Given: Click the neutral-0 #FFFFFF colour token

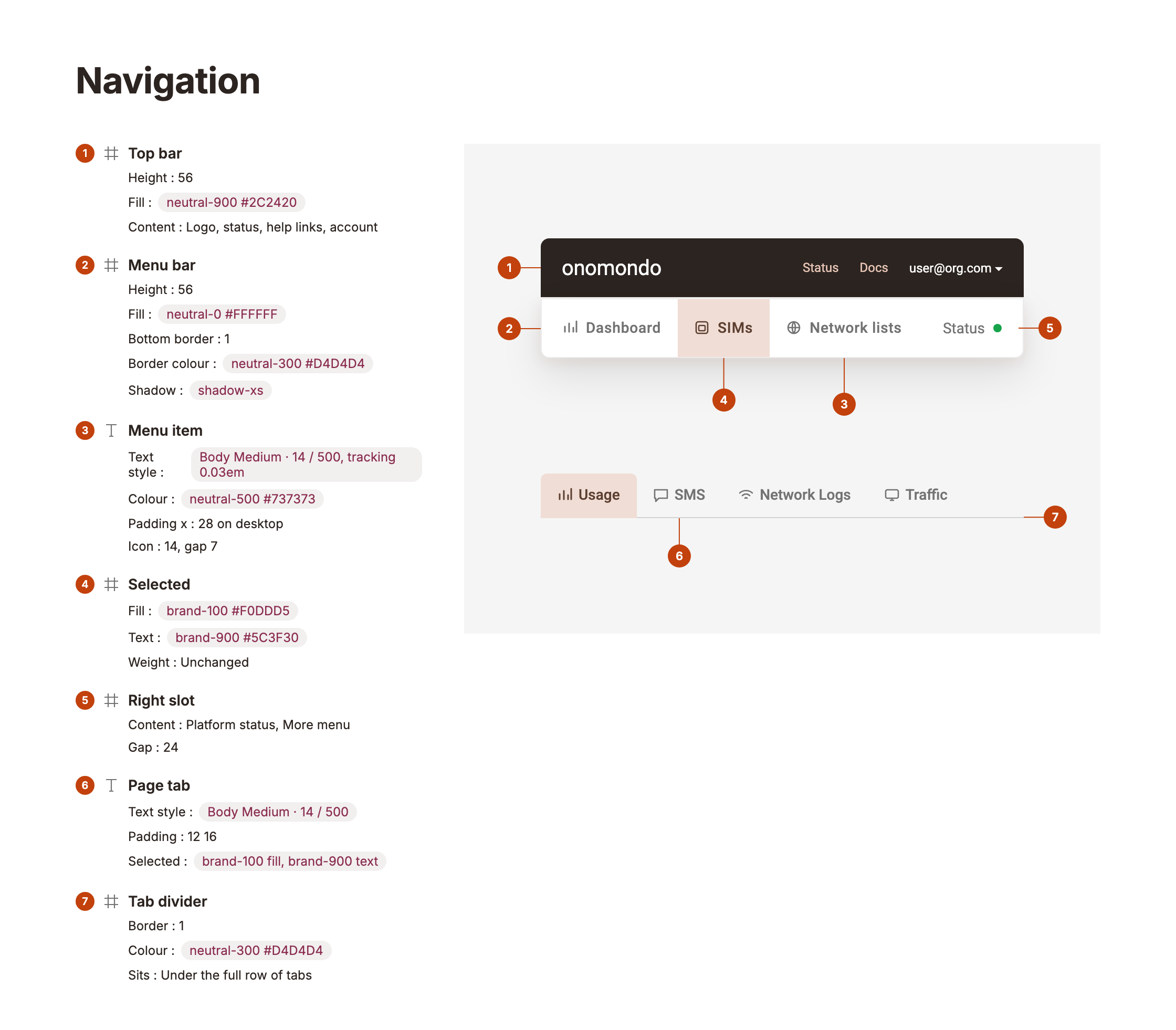Looking at the screenshot, I should click(x=222, y=314).
